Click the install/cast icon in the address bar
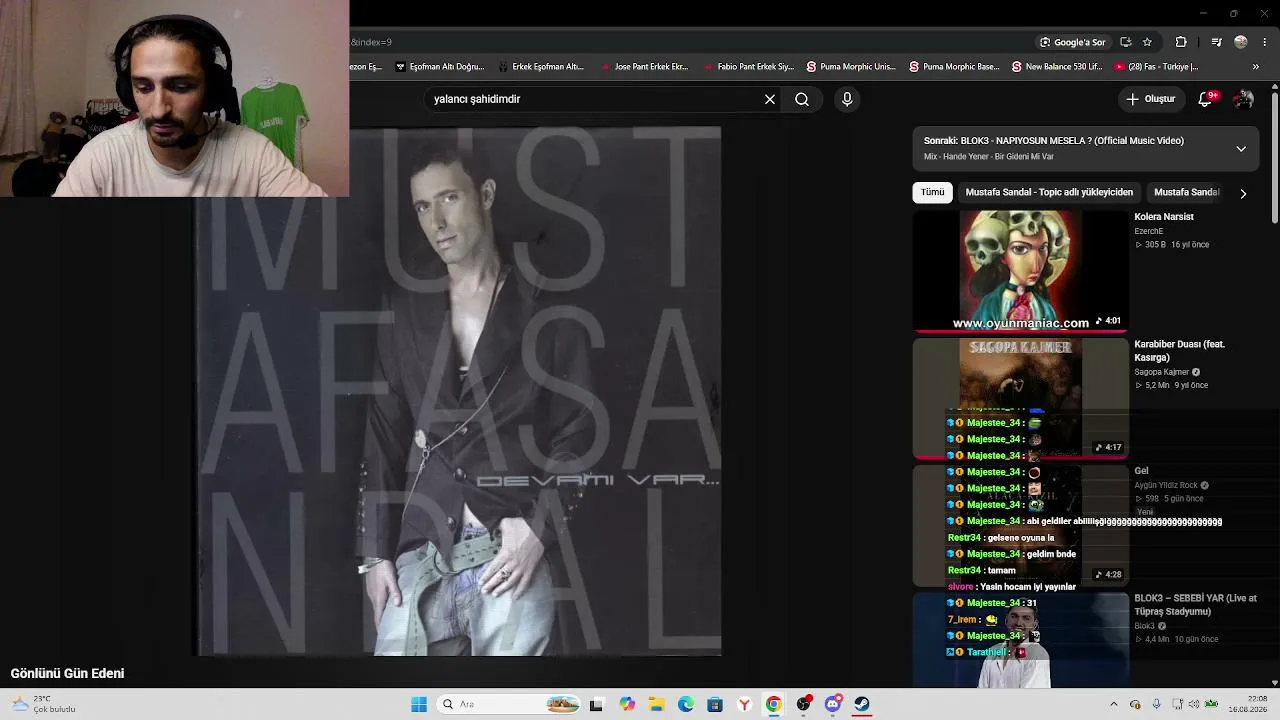 (x=1126, y=42)
